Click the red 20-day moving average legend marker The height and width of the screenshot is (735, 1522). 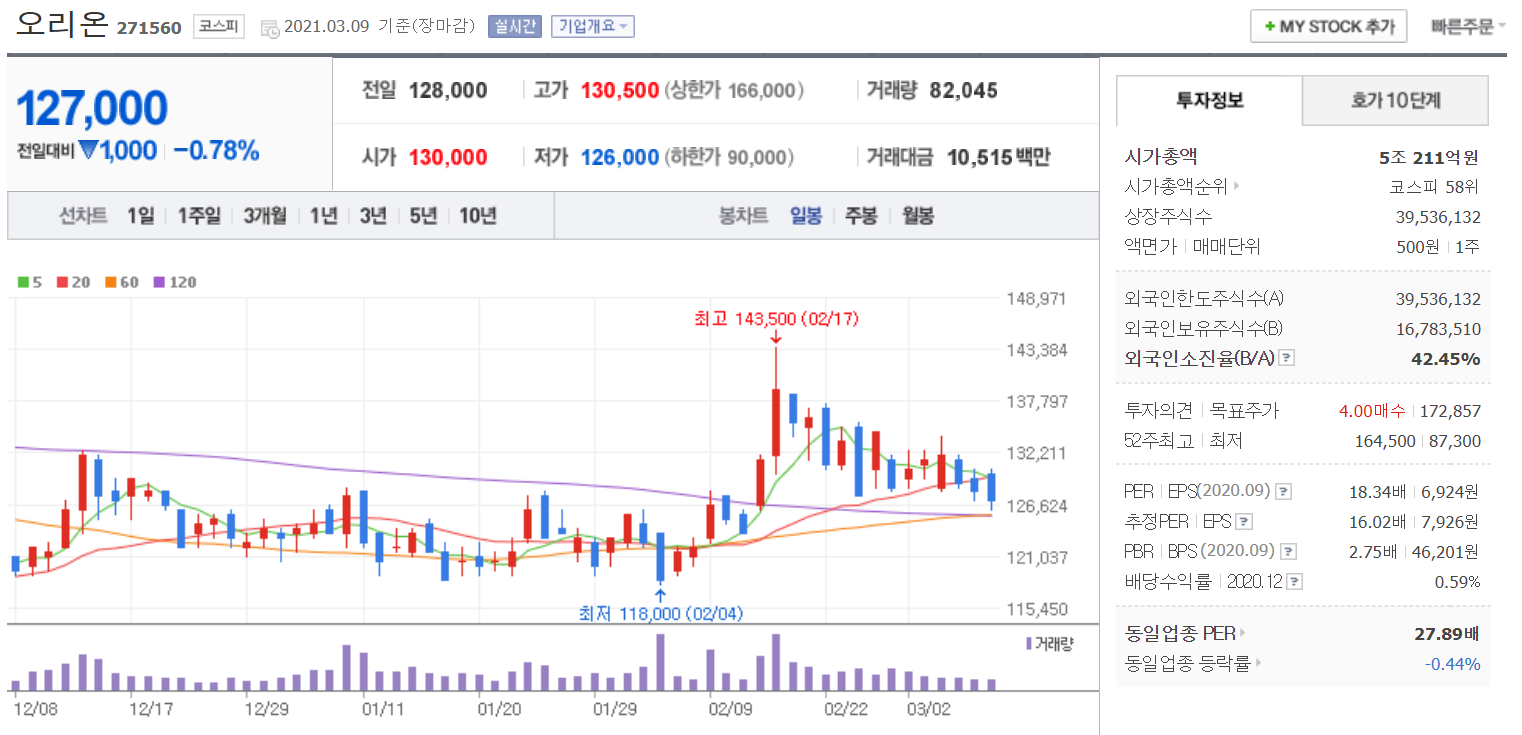62,283
